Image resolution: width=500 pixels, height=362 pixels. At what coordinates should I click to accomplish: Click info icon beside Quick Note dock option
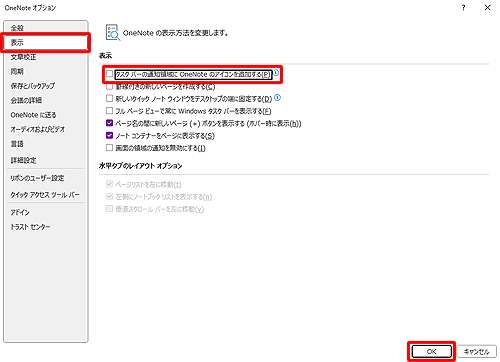277,98
